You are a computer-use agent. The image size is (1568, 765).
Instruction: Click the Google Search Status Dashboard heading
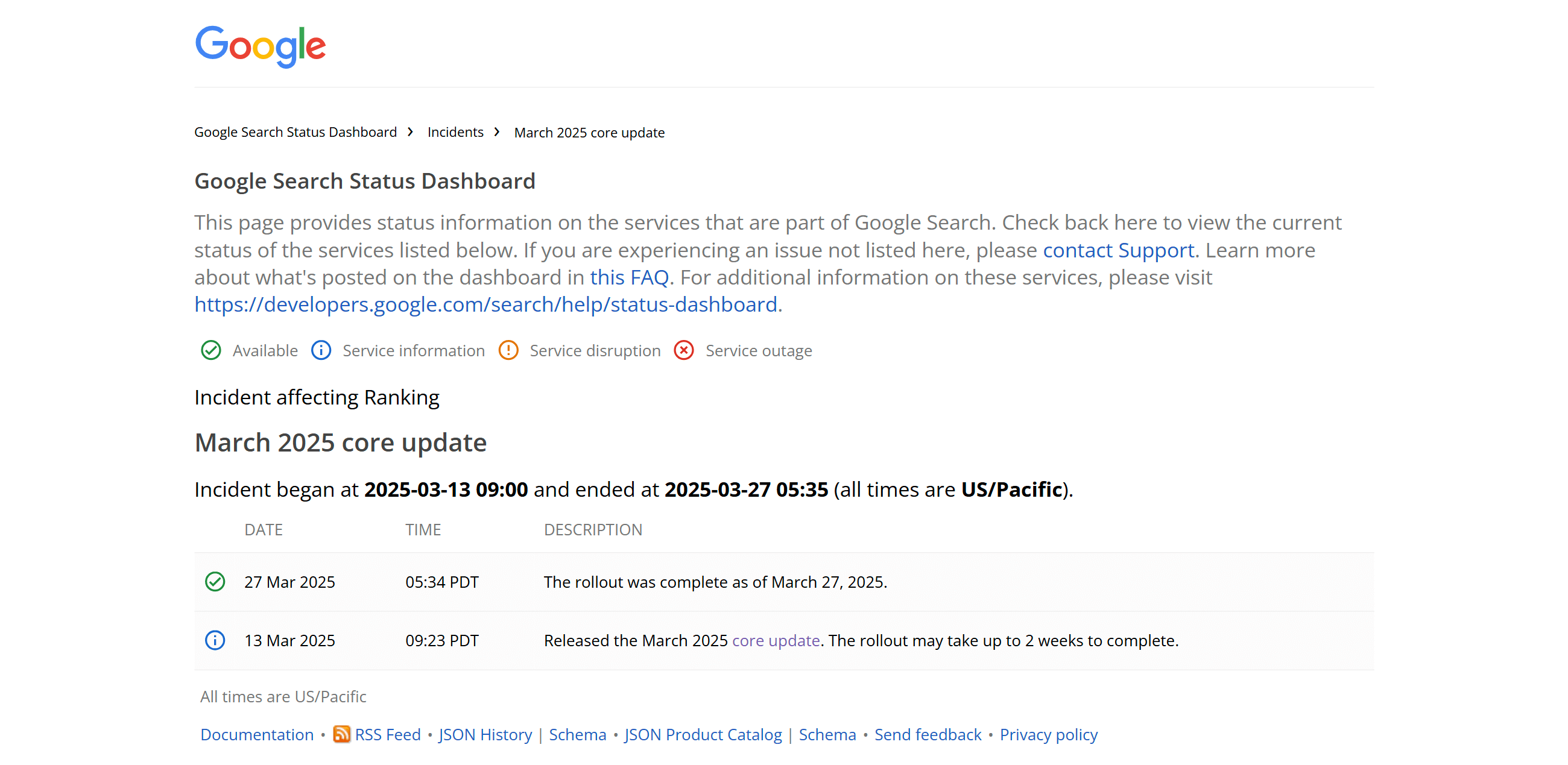(x=365, y=181)
